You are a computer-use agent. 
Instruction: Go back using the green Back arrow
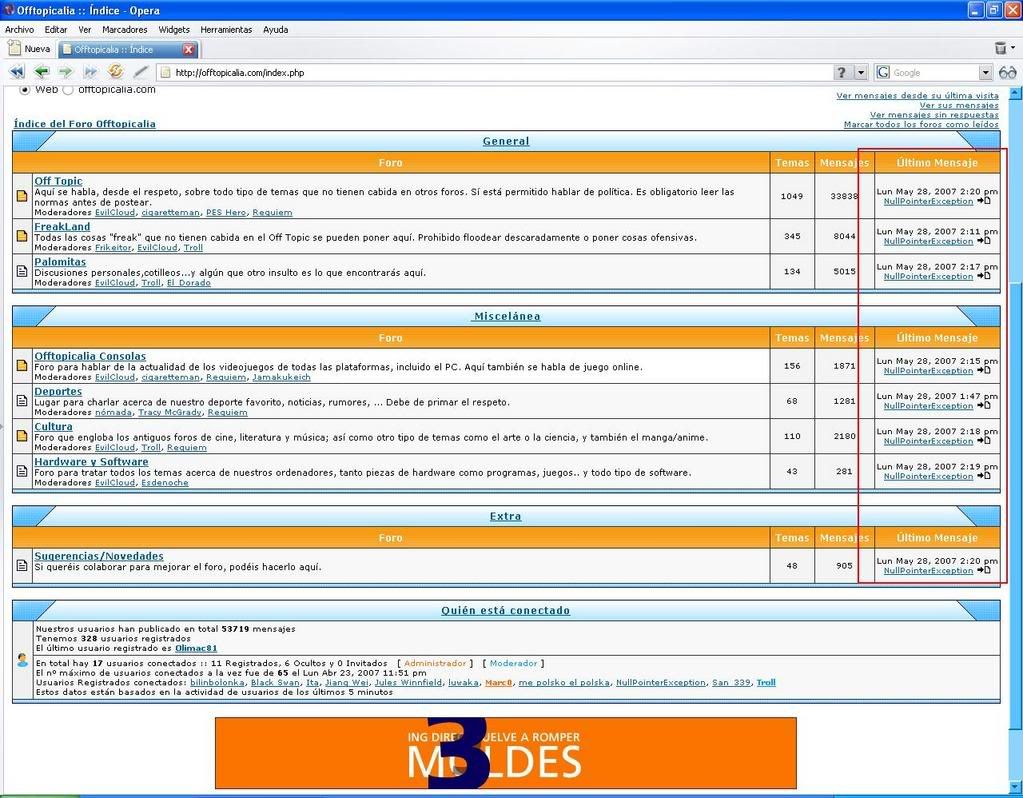click(41, 72)
